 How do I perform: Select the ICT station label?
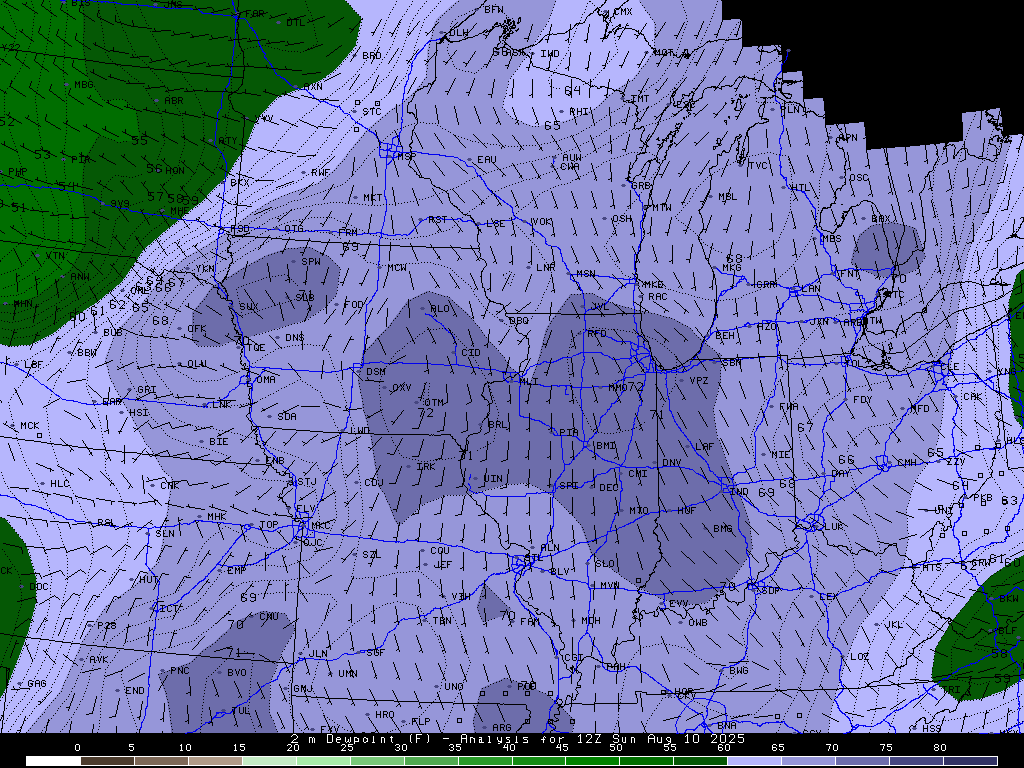[168, 608]
